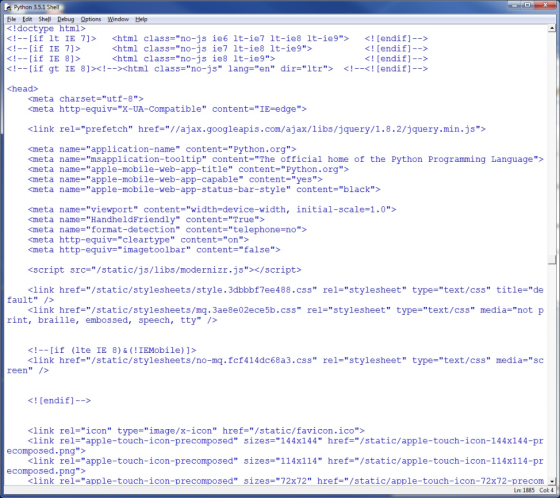This screenshot has width=560, height=498.
Task: Click the 114x114 apple-touch-icon line
Action: [x=275, y=466]
